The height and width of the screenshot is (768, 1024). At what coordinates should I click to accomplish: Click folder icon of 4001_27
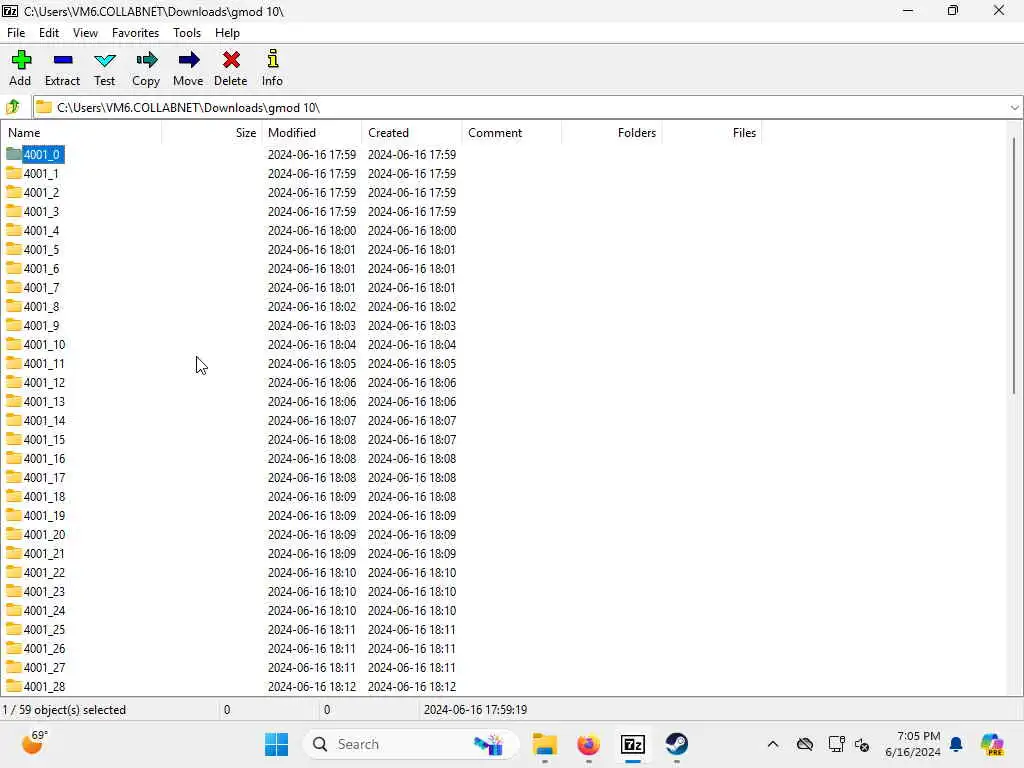(14, 667)
